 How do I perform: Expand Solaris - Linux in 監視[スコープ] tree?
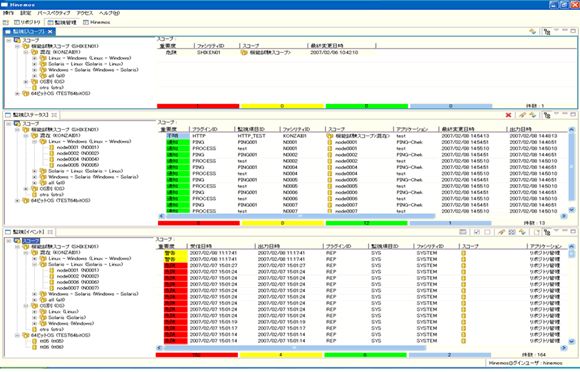35,64
